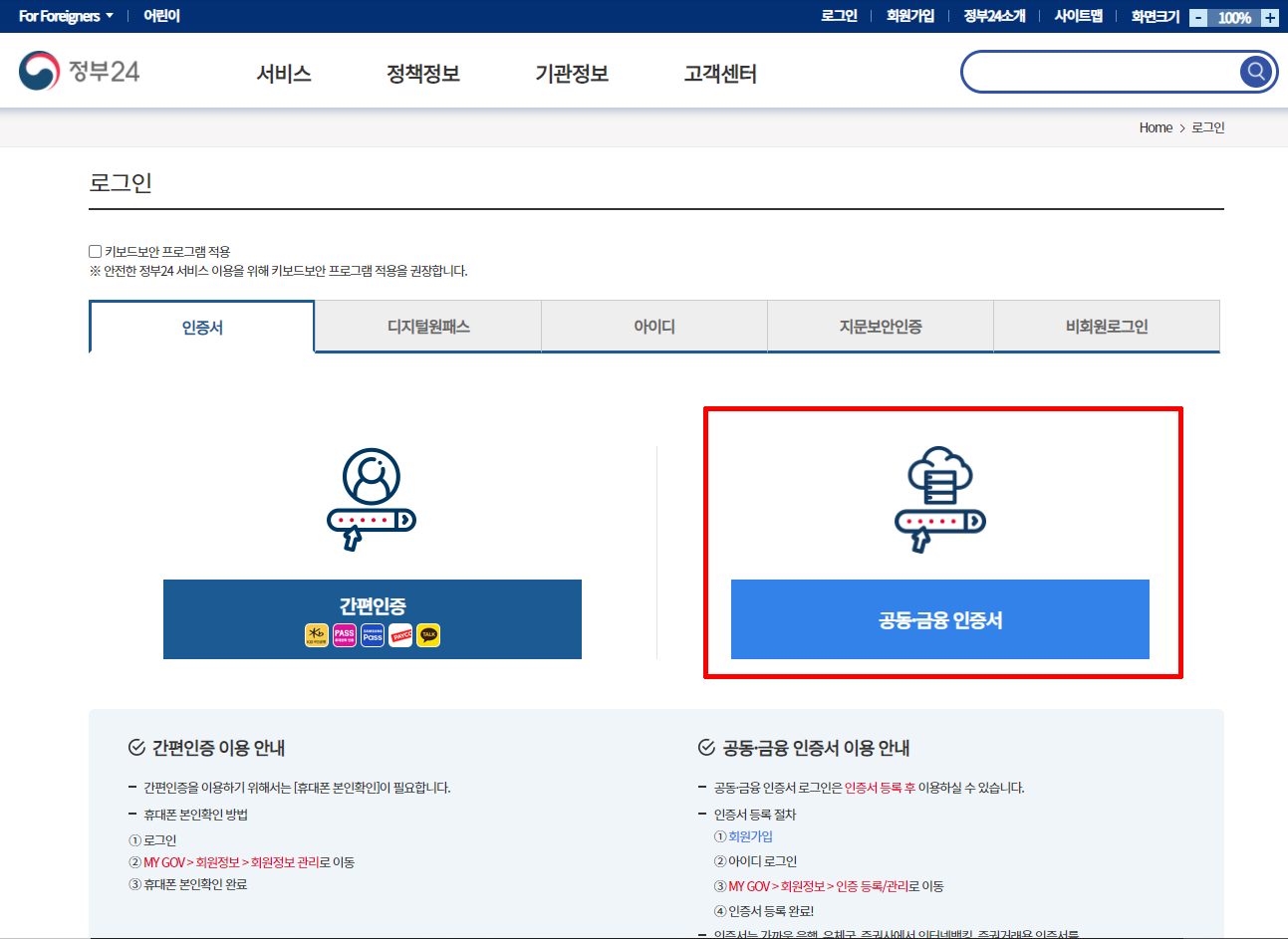
Task: Switch to the 지문보안인증 tab
Action: tap(881, 327)
